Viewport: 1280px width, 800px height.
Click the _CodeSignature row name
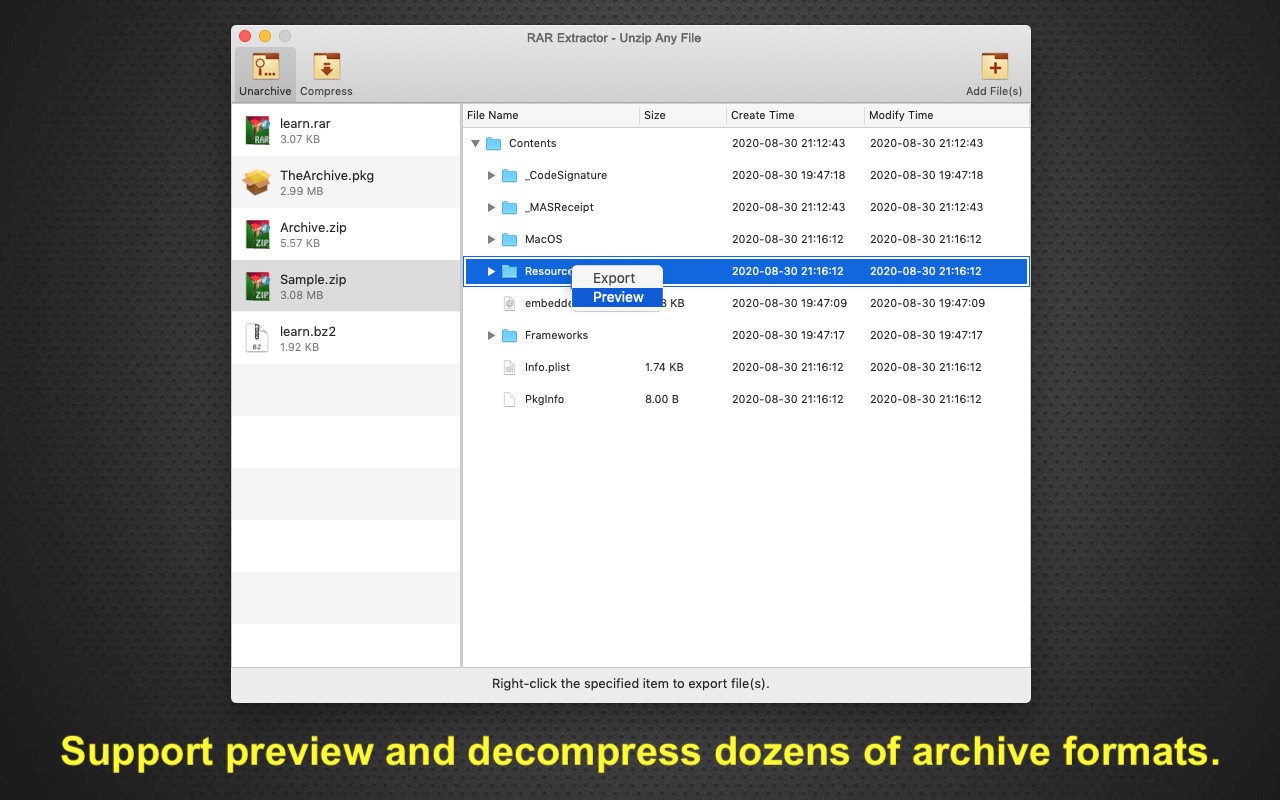566,175
